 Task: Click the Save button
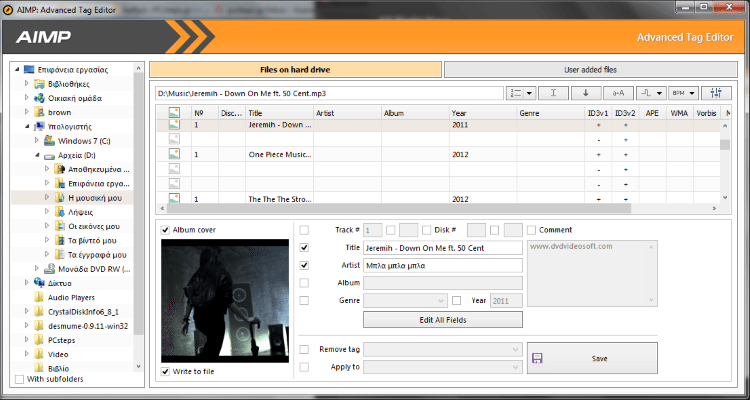(x=592, y=358)
